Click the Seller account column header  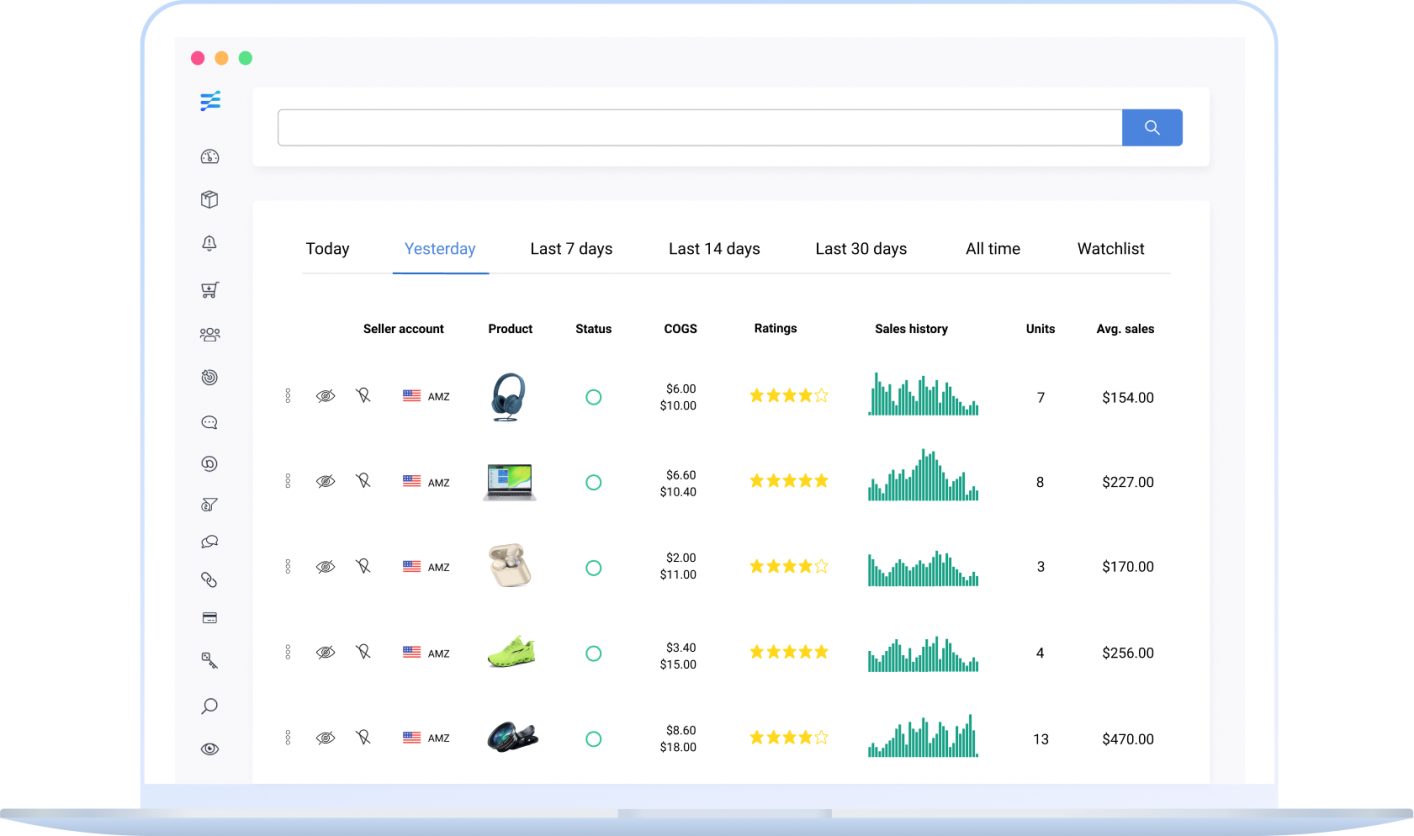tap(403, 329)
